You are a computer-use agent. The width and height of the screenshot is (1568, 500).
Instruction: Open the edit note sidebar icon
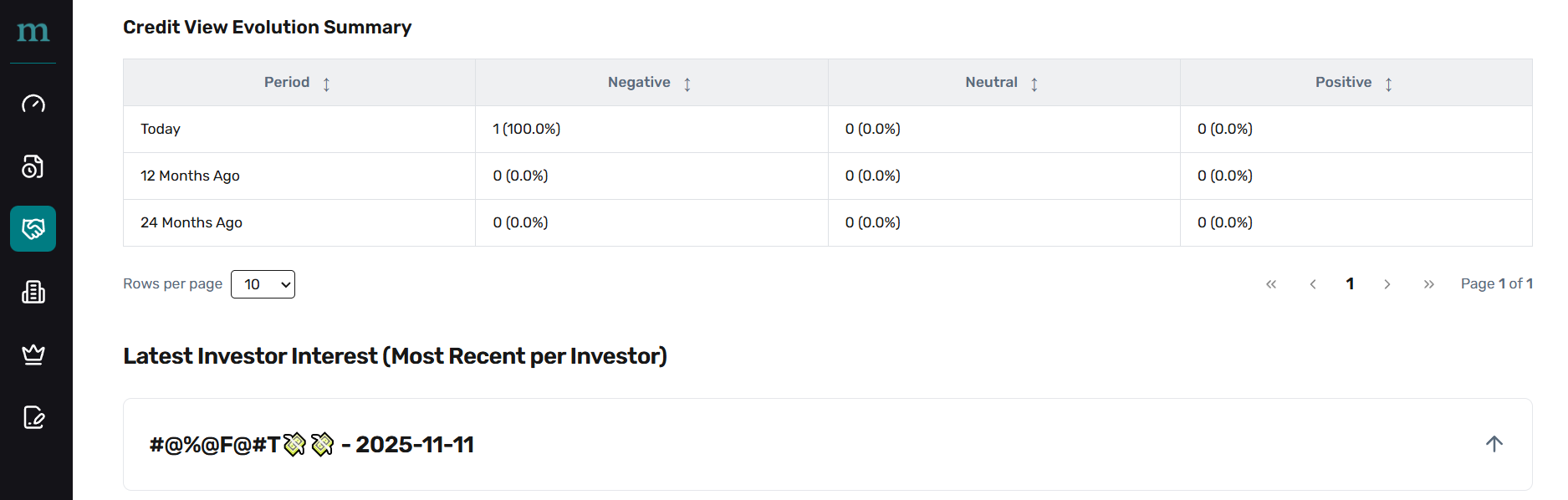[33, 417]
